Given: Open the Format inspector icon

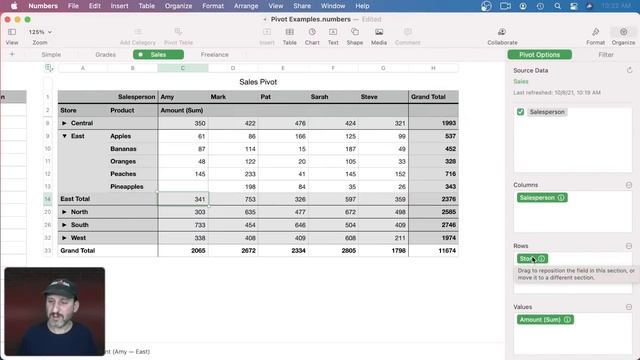Looking at the screenshot, I should pos(596,32).
